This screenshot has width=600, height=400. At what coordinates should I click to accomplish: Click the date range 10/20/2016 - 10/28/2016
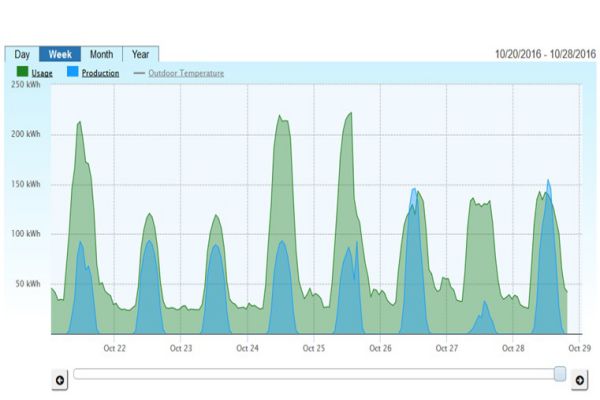pos(545,54)
